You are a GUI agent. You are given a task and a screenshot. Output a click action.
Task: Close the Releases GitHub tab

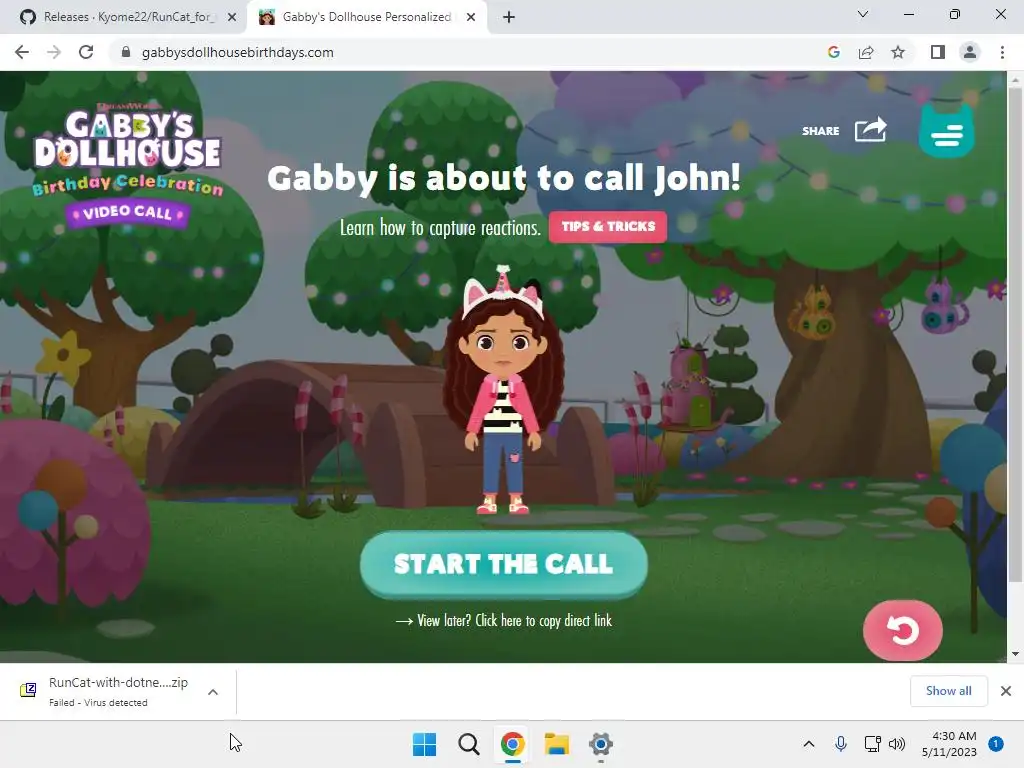click(232, 17)
